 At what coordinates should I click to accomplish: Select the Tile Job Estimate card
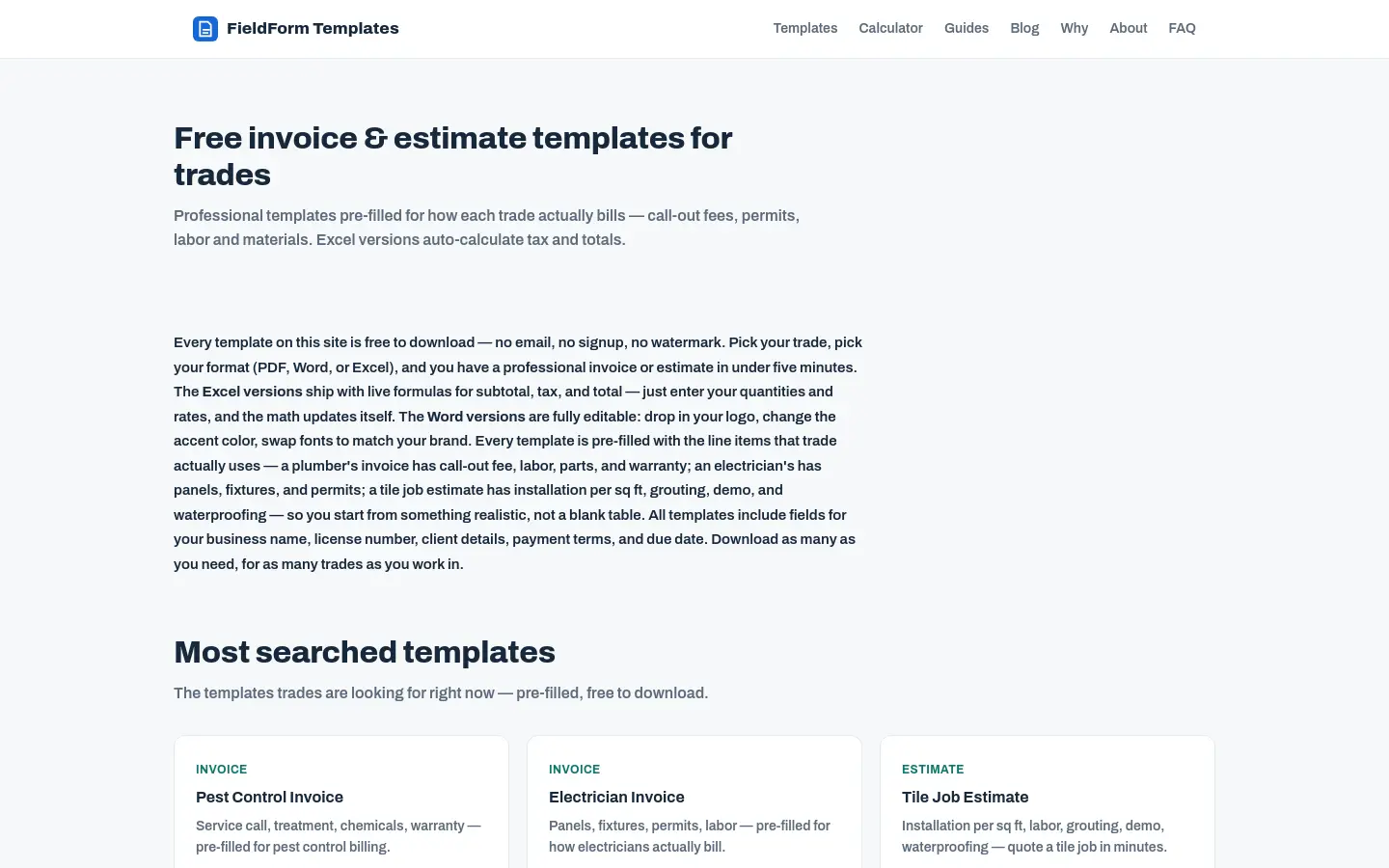(1048, 802)
